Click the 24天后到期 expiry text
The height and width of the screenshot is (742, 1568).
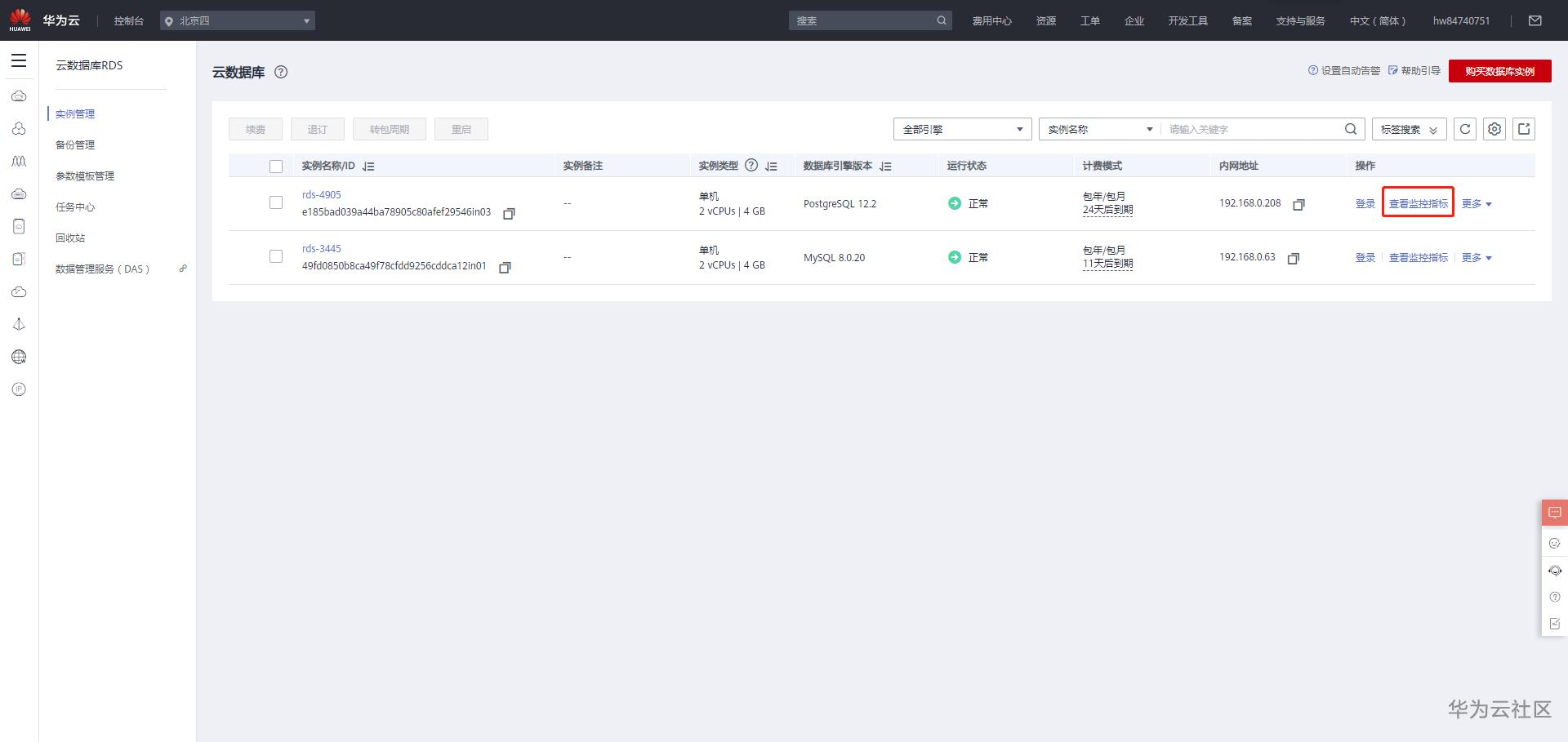coord(1107,210)
